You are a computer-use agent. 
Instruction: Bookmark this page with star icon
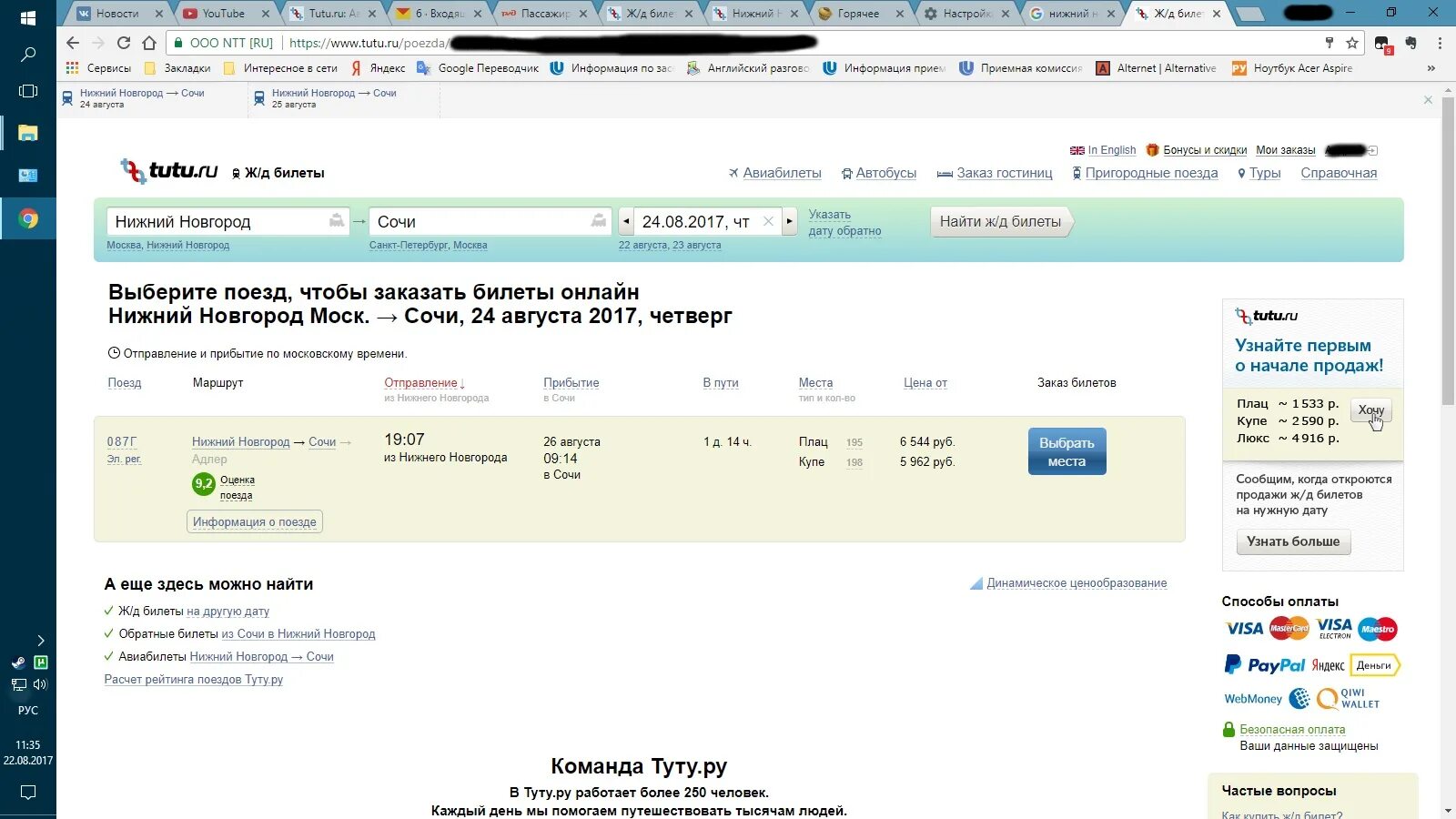[1352, 43]
